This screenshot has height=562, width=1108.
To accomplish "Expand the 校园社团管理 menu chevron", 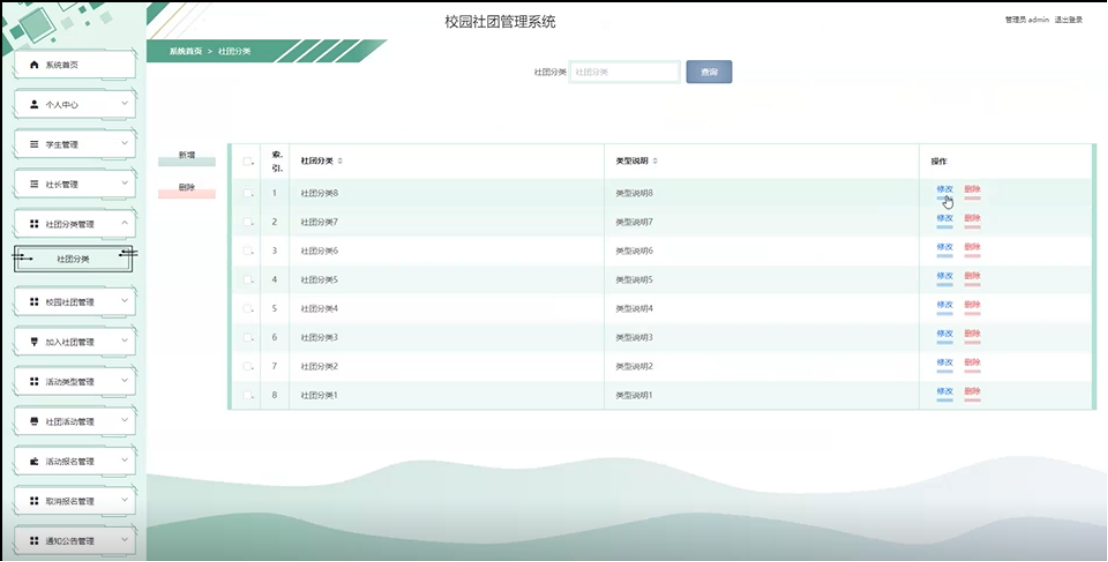I will [124, 301].
